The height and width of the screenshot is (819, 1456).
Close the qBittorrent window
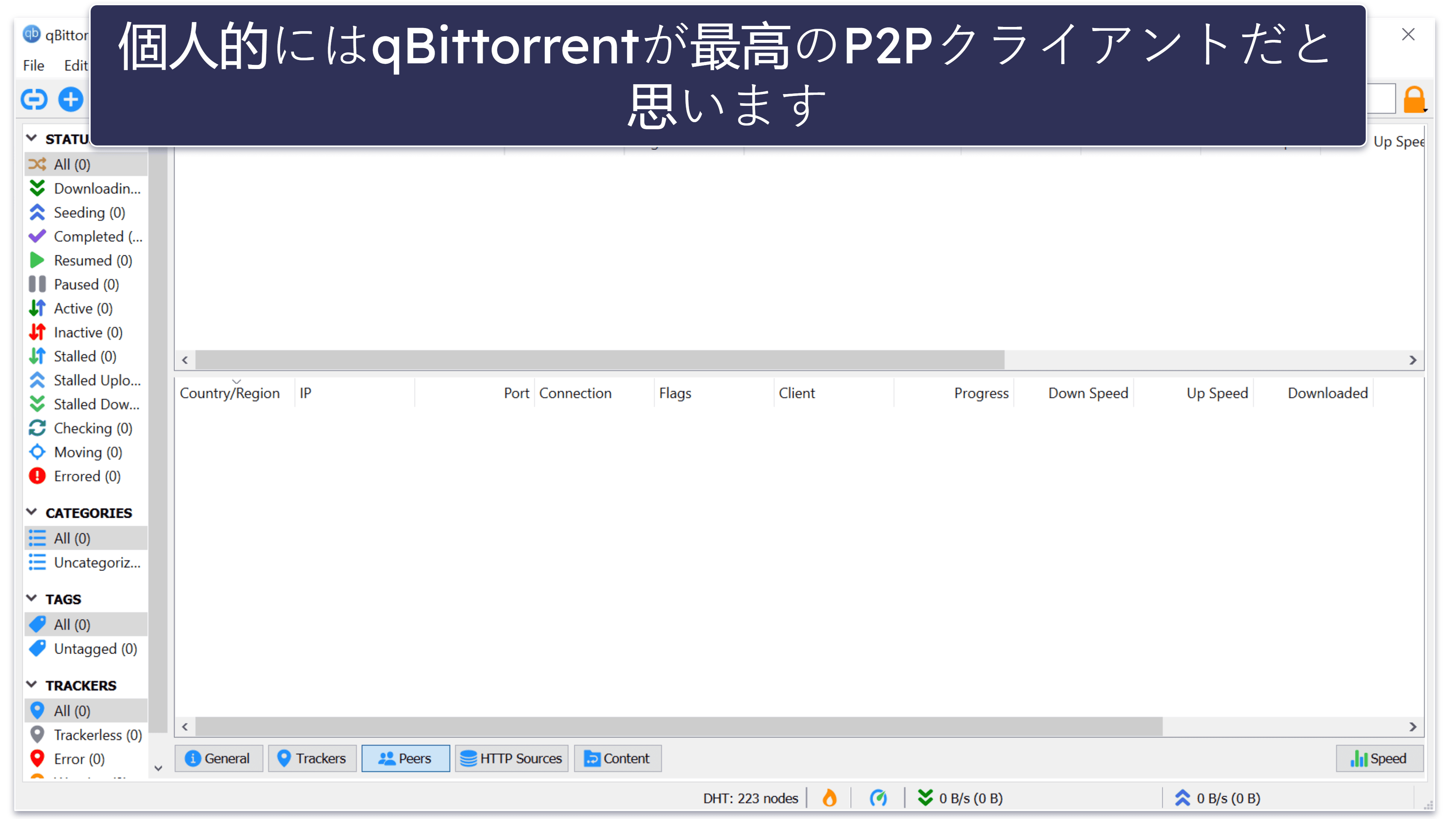(1408, 35)
